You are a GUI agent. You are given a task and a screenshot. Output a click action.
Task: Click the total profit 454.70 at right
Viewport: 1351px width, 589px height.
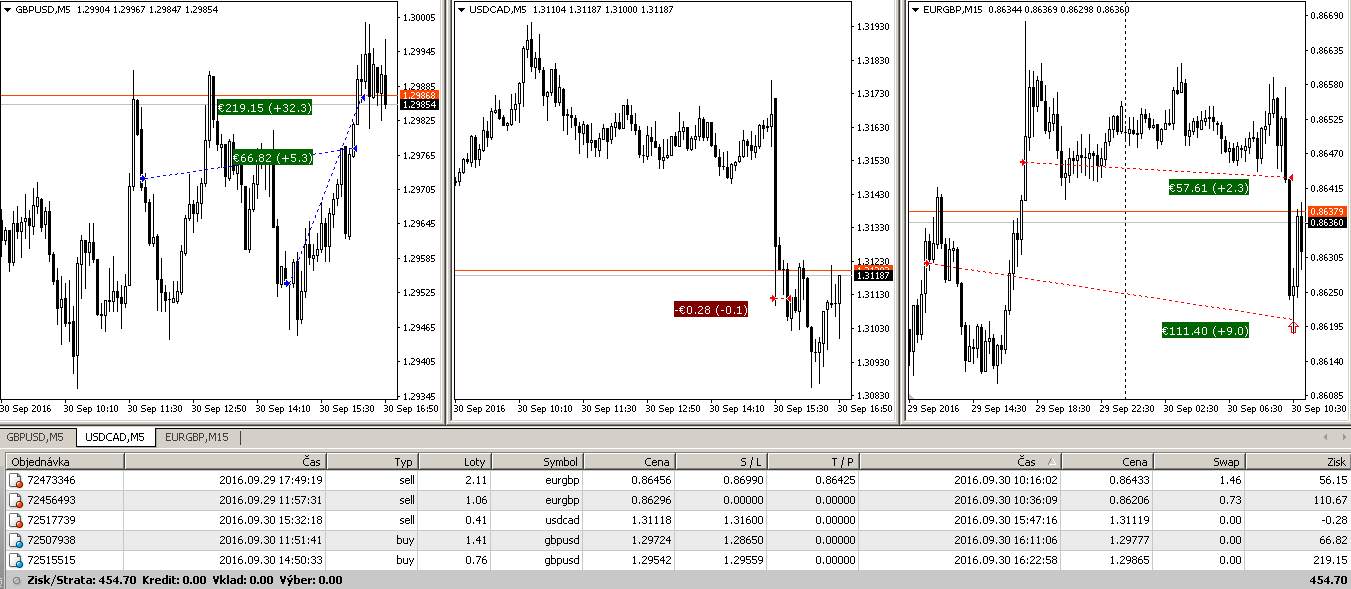(1329, 580)
